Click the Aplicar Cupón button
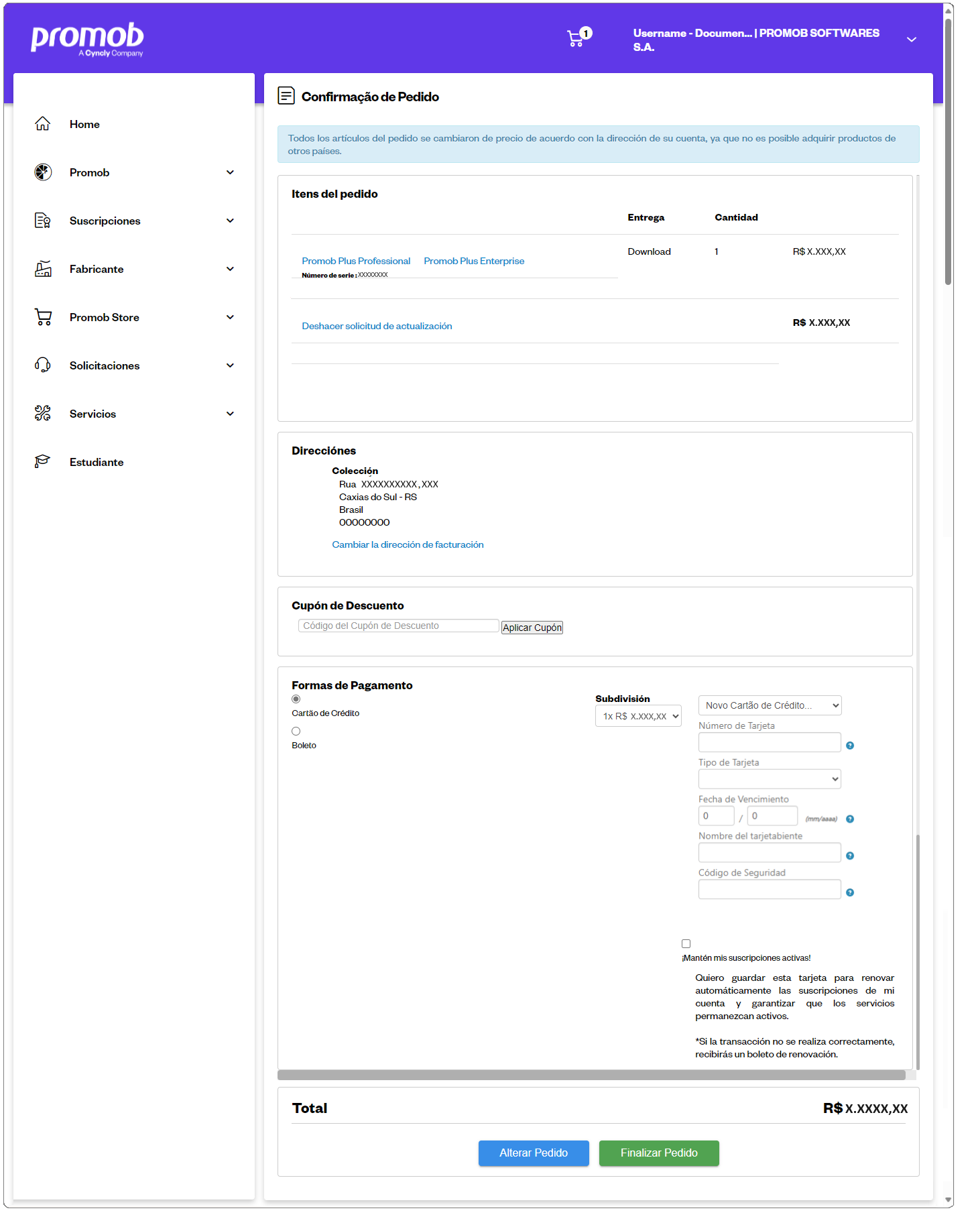The width and height of the screenshot is (980, 1229). pyautogui.click(x=532, y=628)
